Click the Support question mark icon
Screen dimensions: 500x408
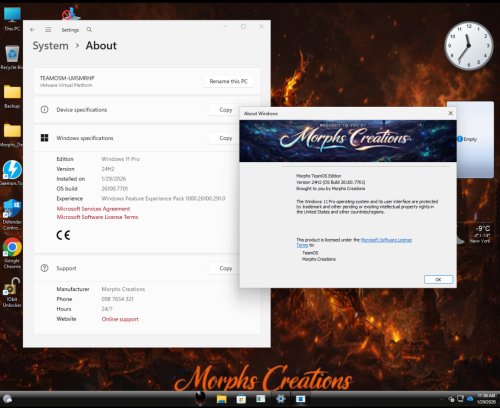[x=44, y=268]
